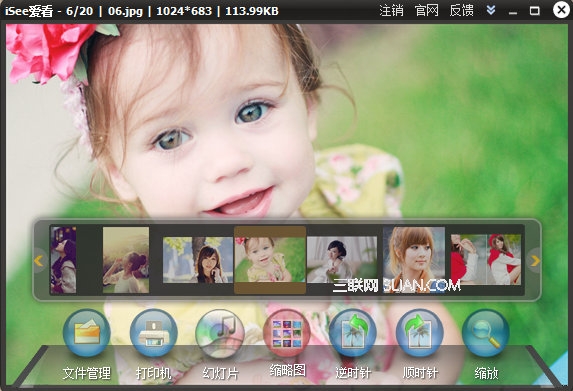Minimize the iSee window
This screenshot has height=391, width=573.
[513, 12]
